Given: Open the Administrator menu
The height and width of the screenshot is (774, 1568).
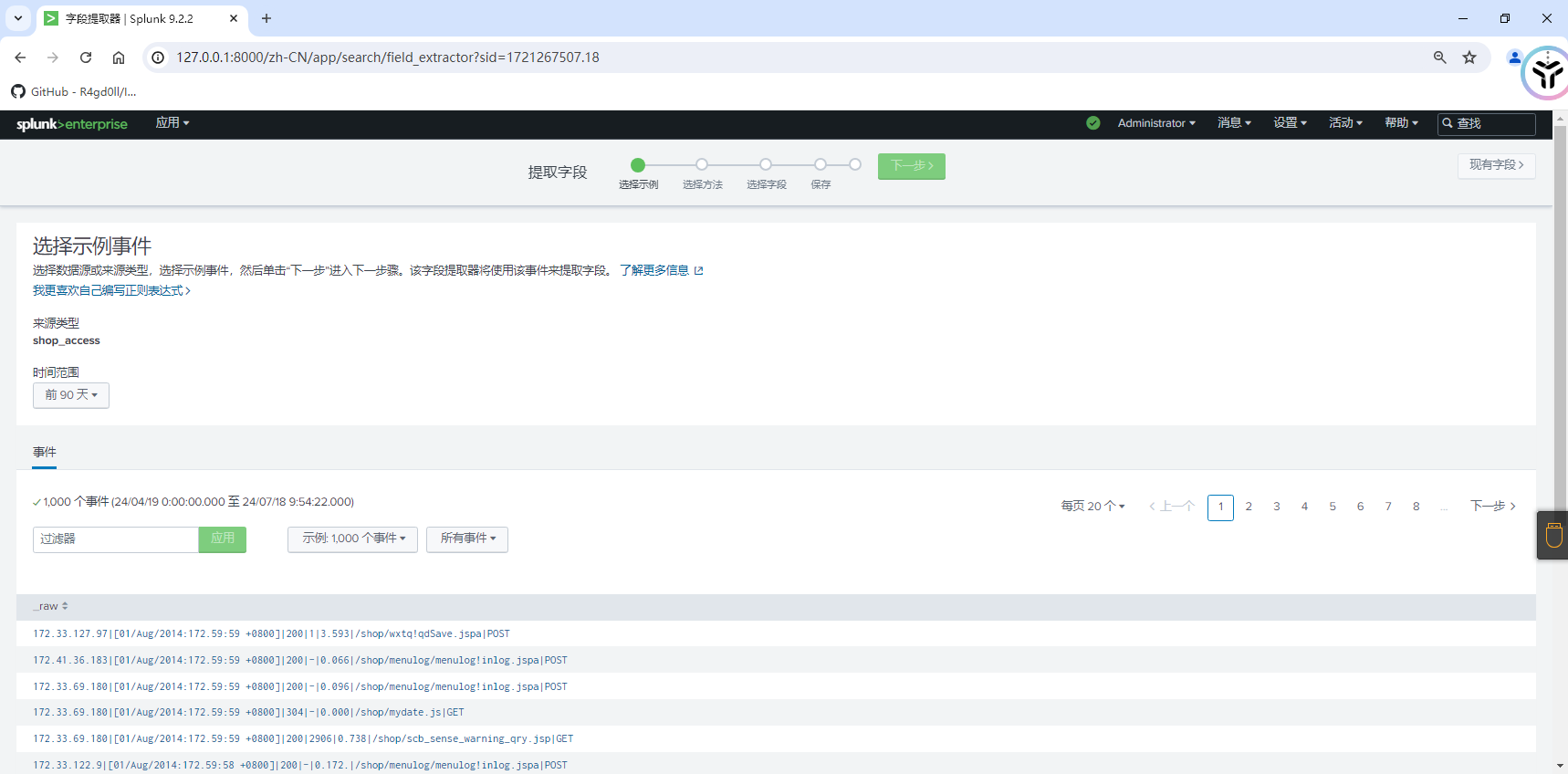Looking at the screenshot, I should (1155, 123).
